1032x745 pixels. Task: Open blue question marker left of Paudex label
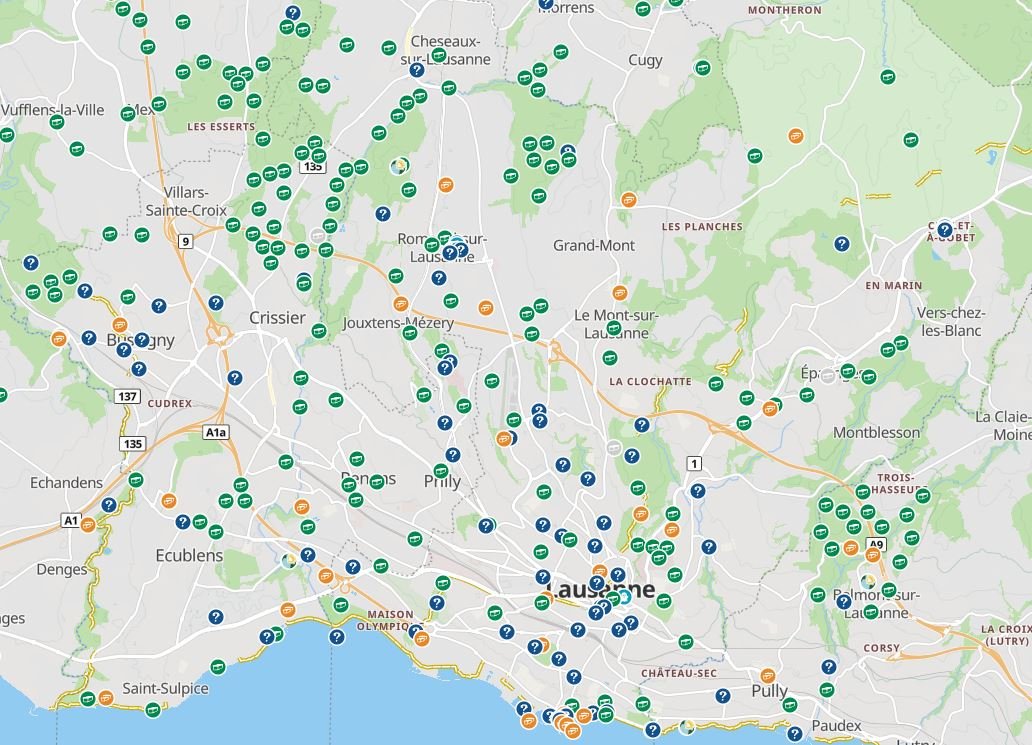click(x=794, y=733)
